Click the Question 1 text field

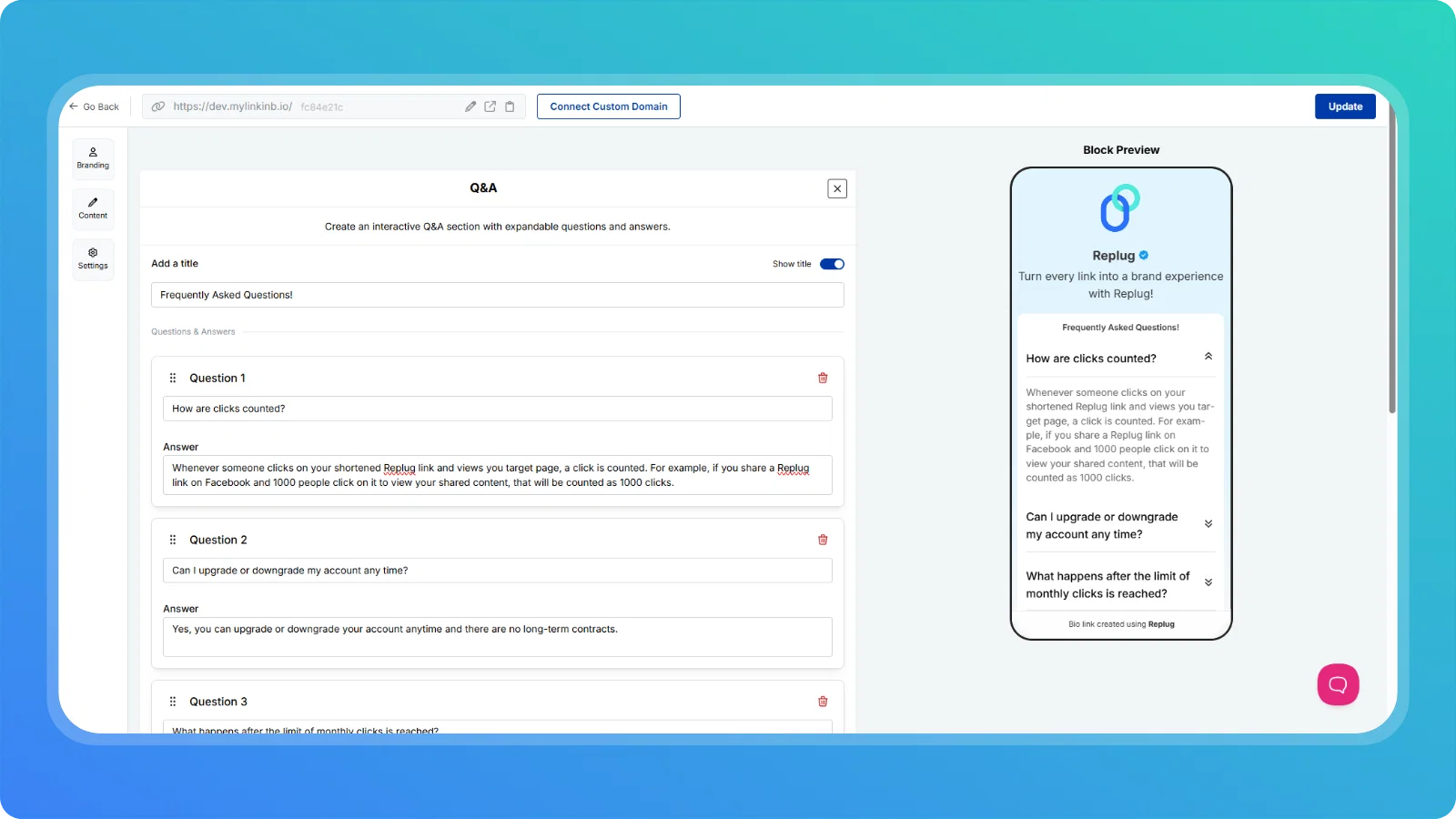pos(498,409)
